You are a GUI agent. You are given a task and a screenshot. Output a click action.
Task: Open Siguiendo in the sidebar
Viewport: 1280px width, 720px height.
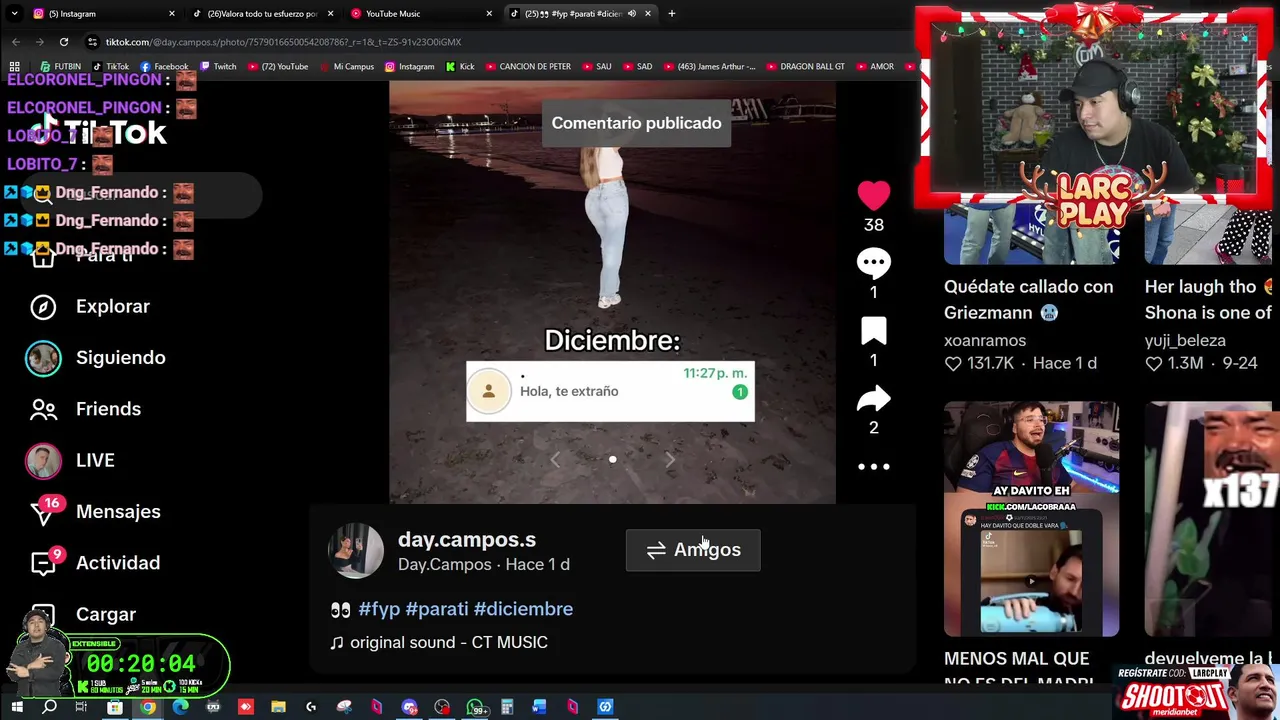[120, 357]
